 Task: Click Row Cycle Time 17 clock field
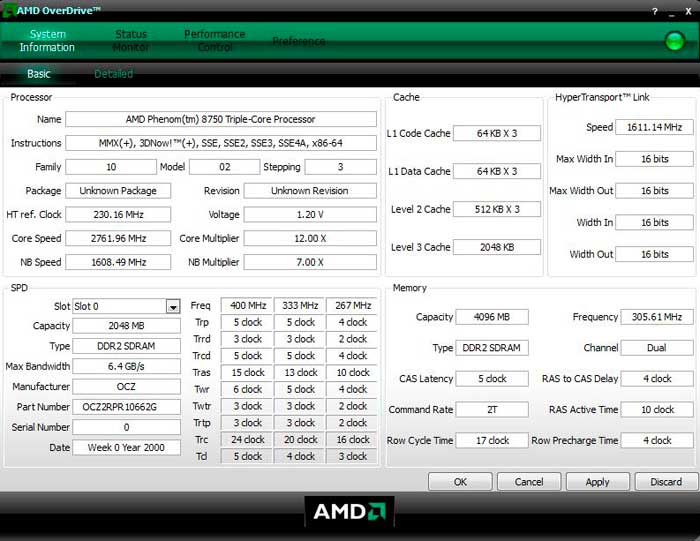click(x=492, y=440)
